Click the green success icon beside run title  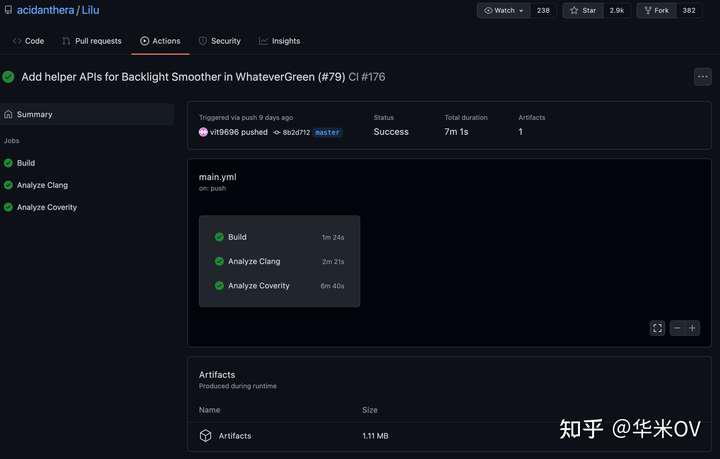pyautogui.click(x=8, y=77)
